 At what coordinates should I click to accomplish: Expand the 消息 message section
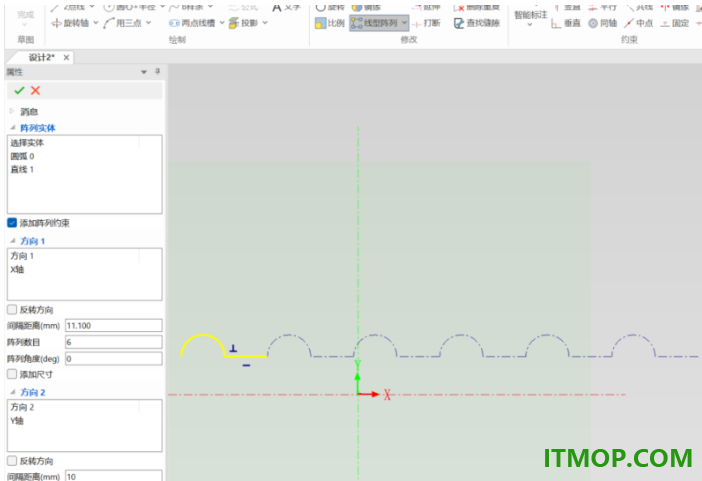pyautogui.click(x=12, y=111)
